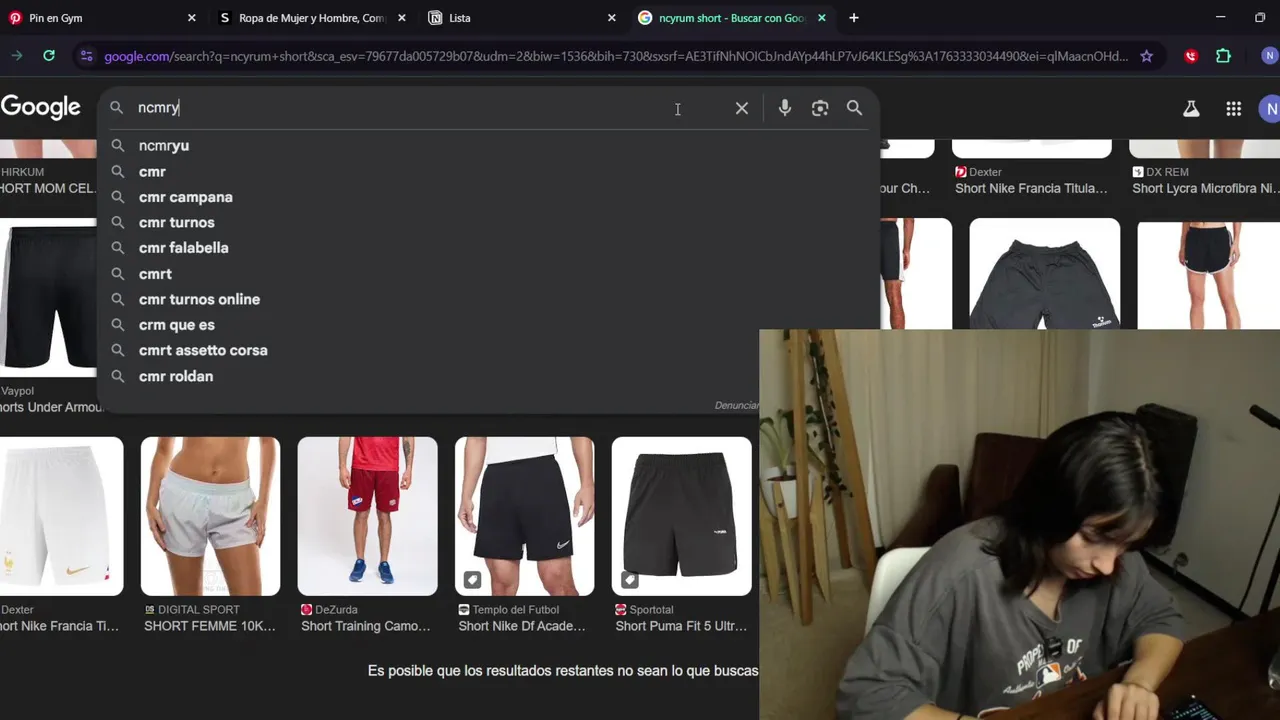Open Google Lens image search icon
The height and width of the screenshot is (720, 1280).
coord(820,108)
